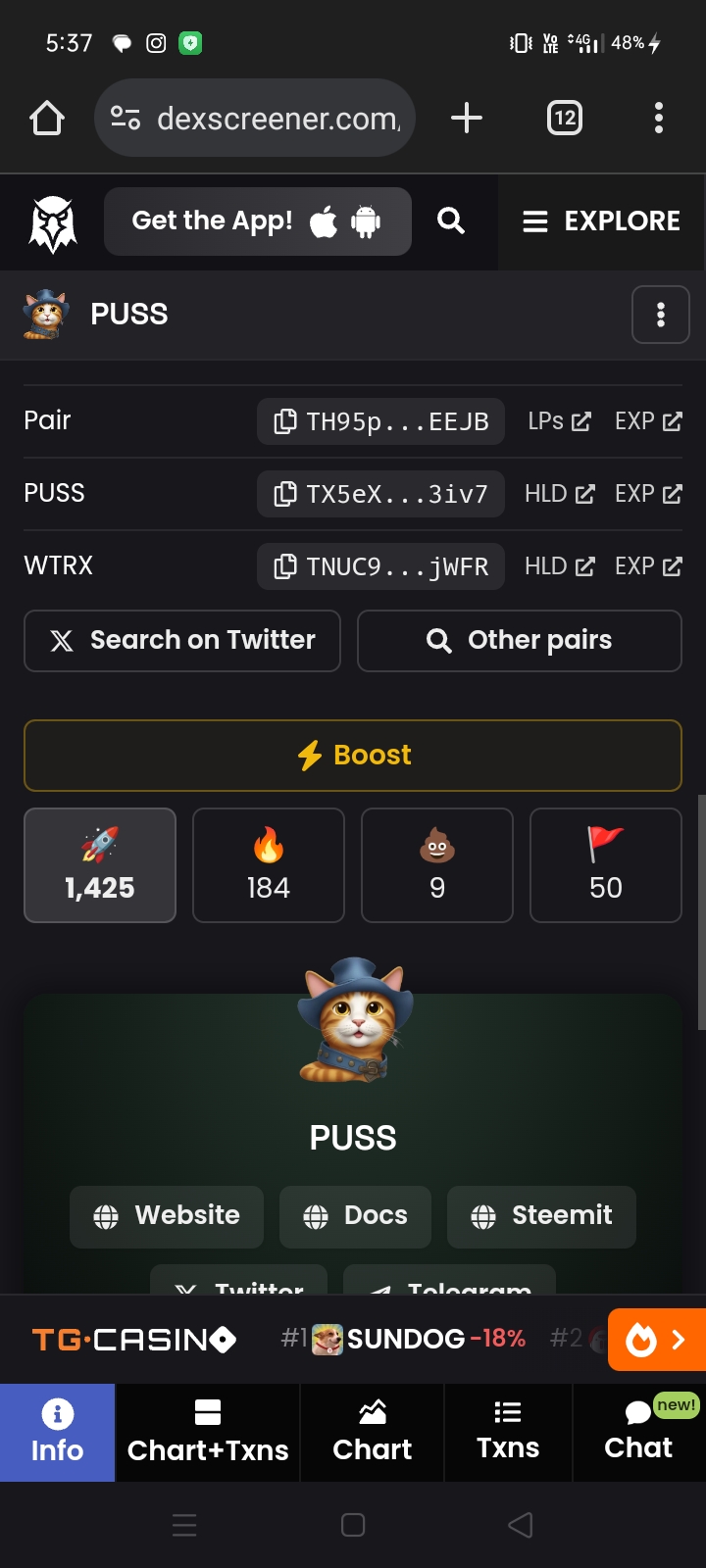Copy the PUSS token address TX5eX...3iv7
This screenshot has width=706, height=1568.
[380, 494]
